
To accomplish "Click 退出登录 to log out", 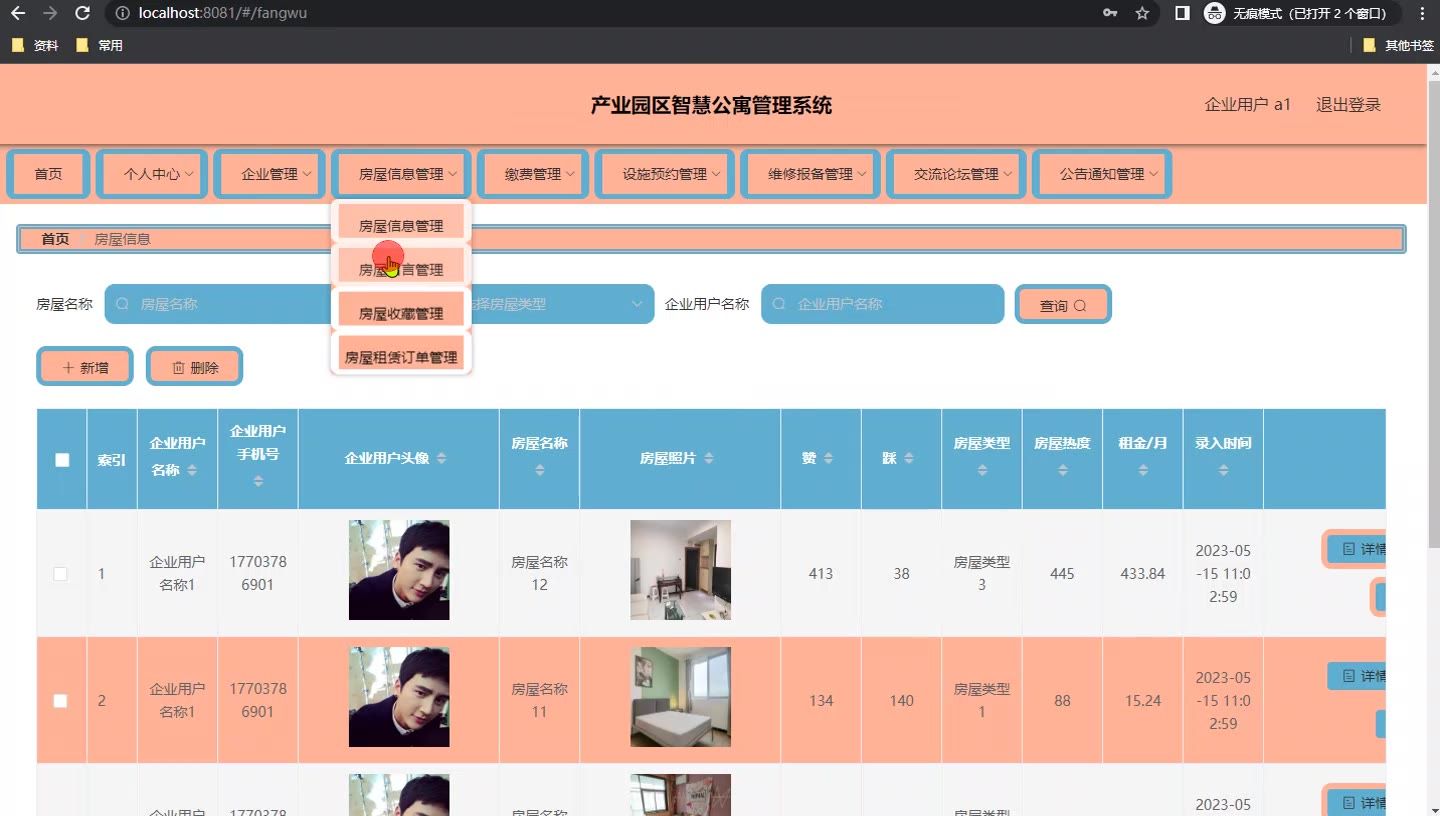I will click(1348, 104).
